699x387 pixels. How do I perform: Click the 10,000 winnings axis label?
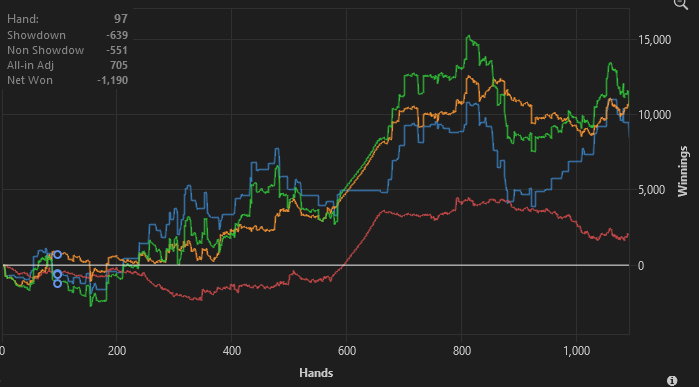[655, 115]
